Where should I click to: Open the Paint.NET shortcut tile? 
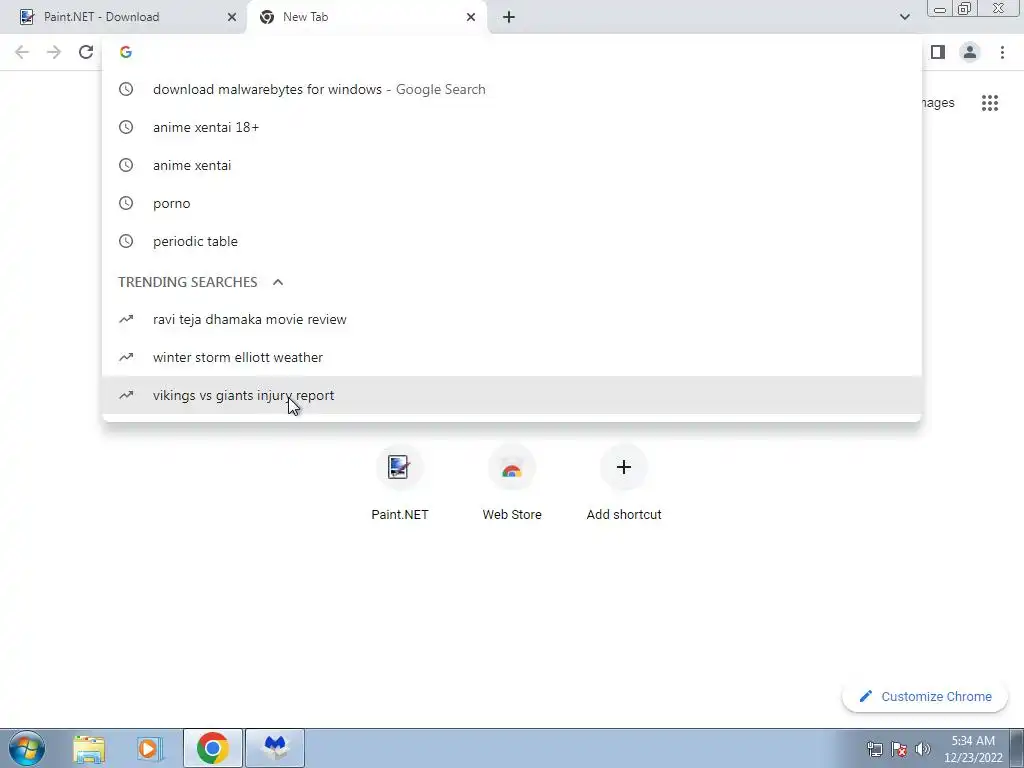tap(400, 485)
